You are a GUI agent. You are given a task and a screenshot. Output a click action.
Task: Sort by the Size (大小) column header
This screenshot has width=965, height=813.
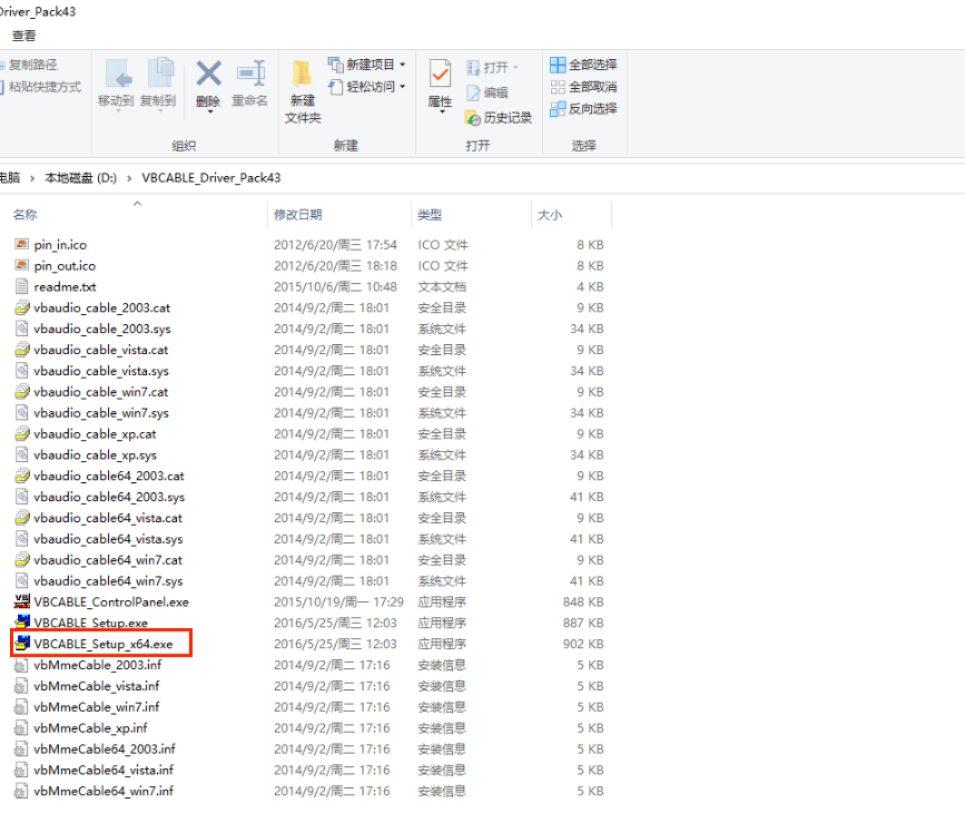coord(550,215)
